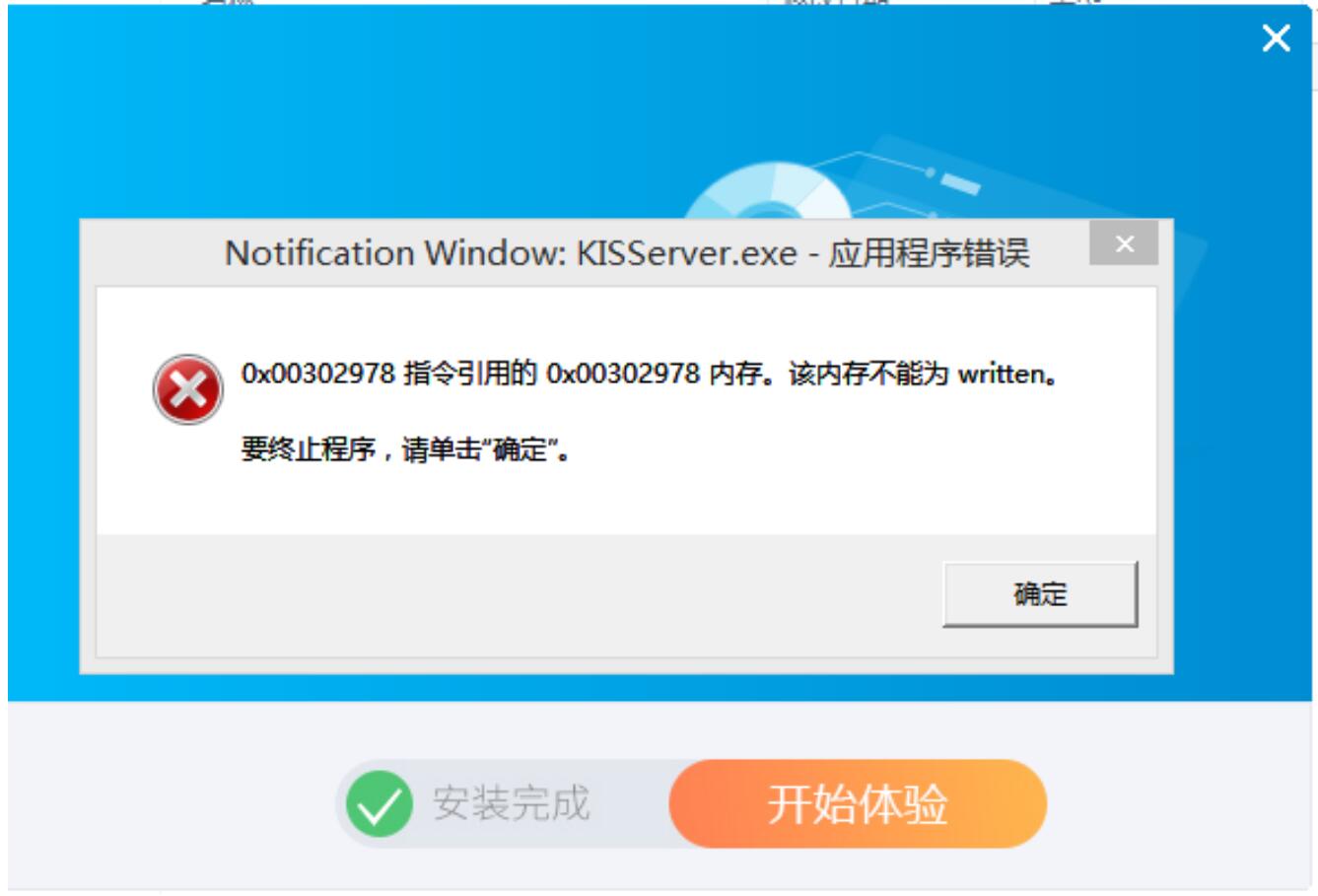1318x896 pixels.
Task: Close the KISServer.exe error dialog
Action: pyautogui.click(x=1124, y=243)
